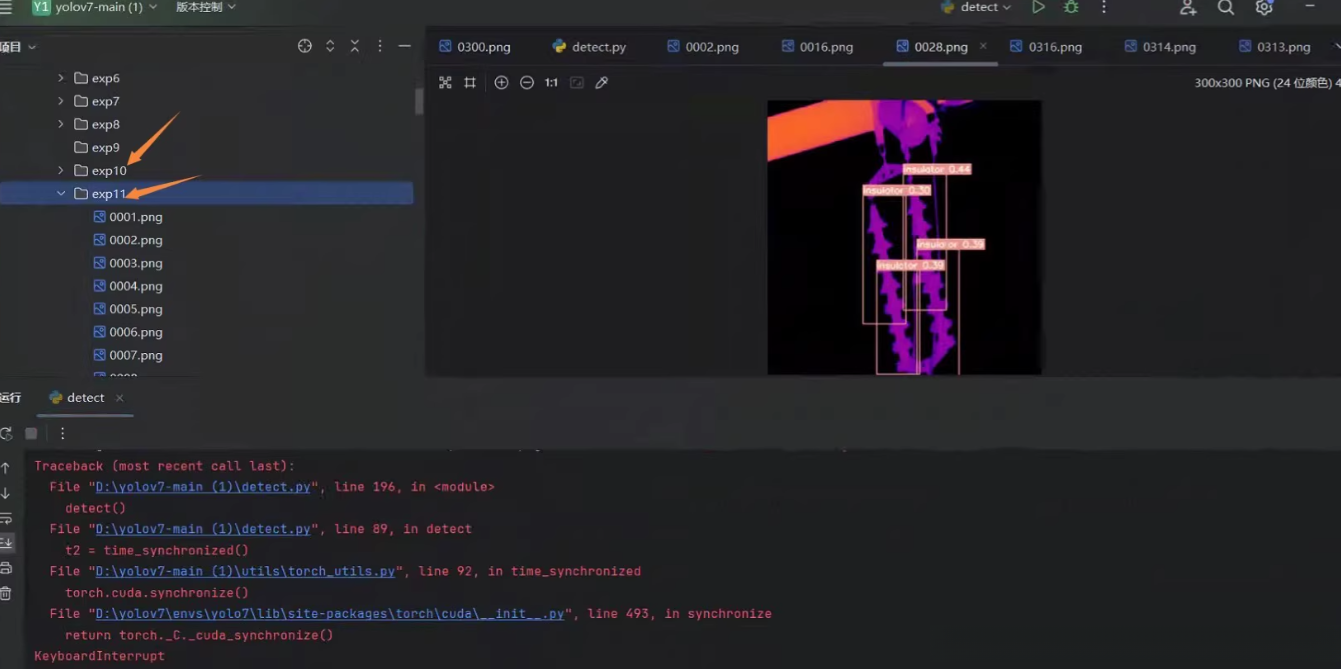1341x669 pixels.
Task: Open Search Everywhere magnifier
Action: point(1225,7)
